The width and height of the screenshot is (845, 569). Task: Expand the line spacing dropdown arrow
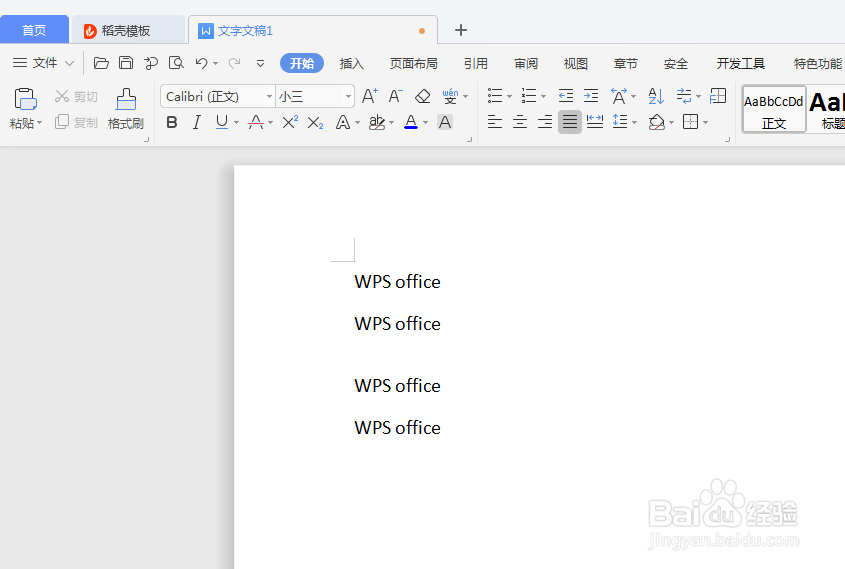(x=634, y=123)
